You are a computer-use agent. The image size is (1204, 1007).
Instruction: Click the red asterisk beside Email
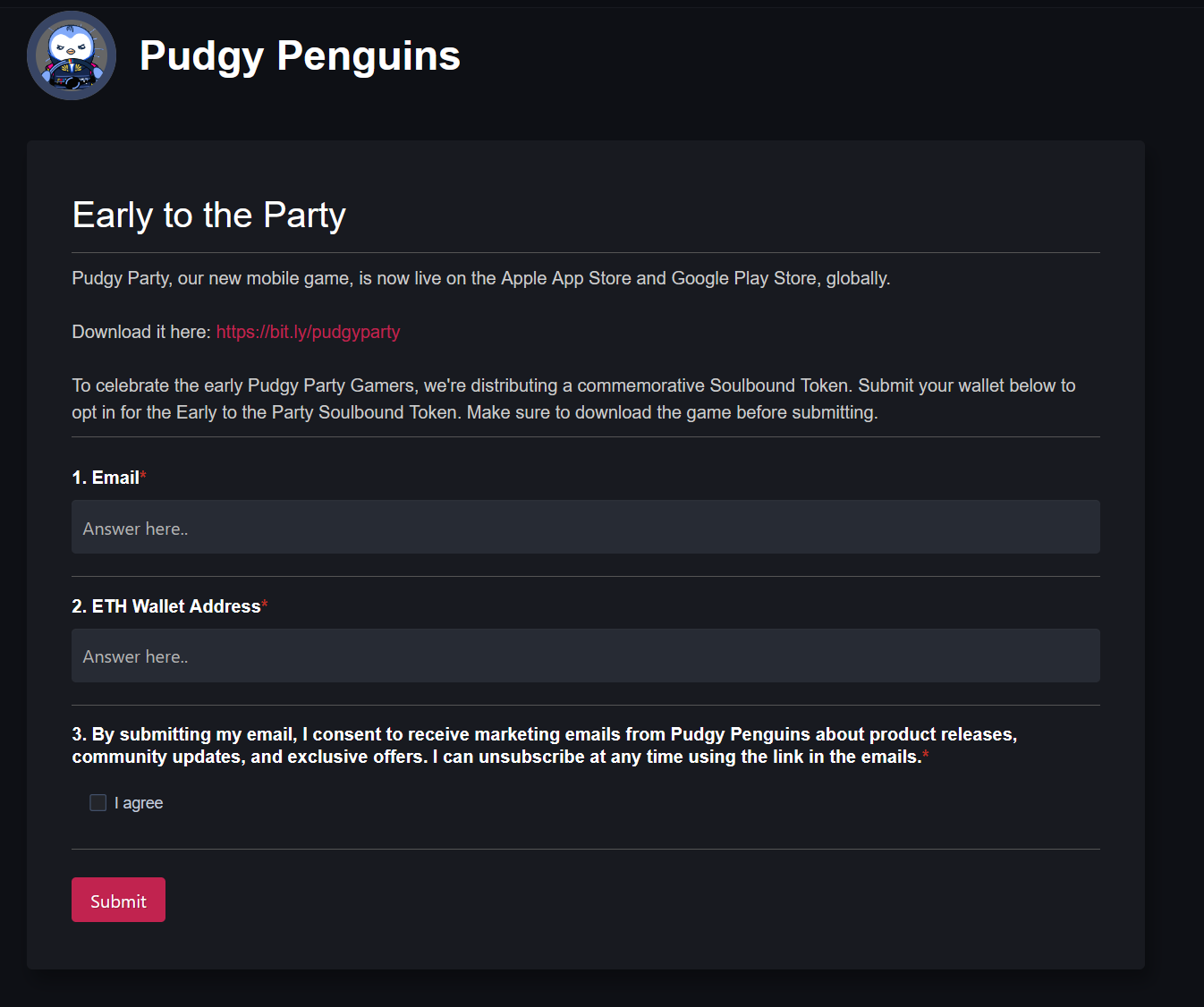click(x=143, y=477)
